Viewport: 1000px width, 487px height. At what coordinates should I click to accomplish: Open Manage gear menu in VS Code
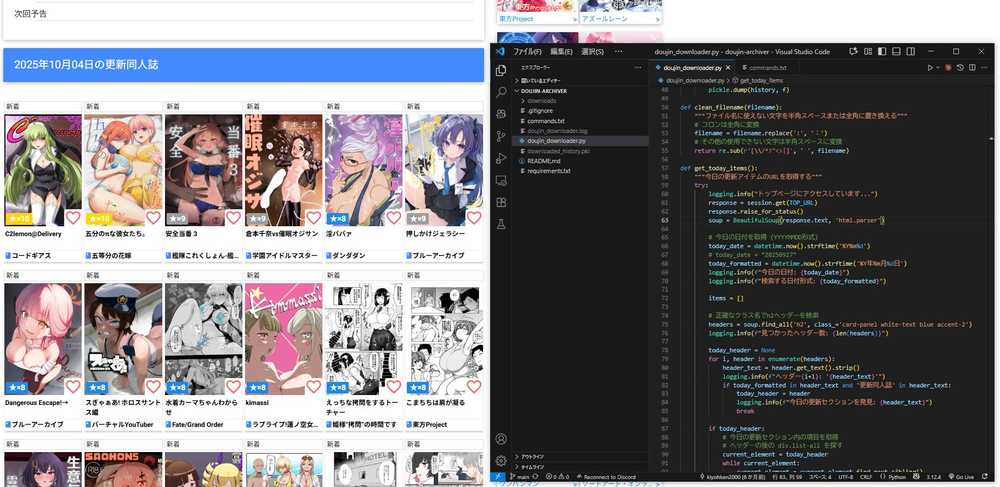(501, 461)
